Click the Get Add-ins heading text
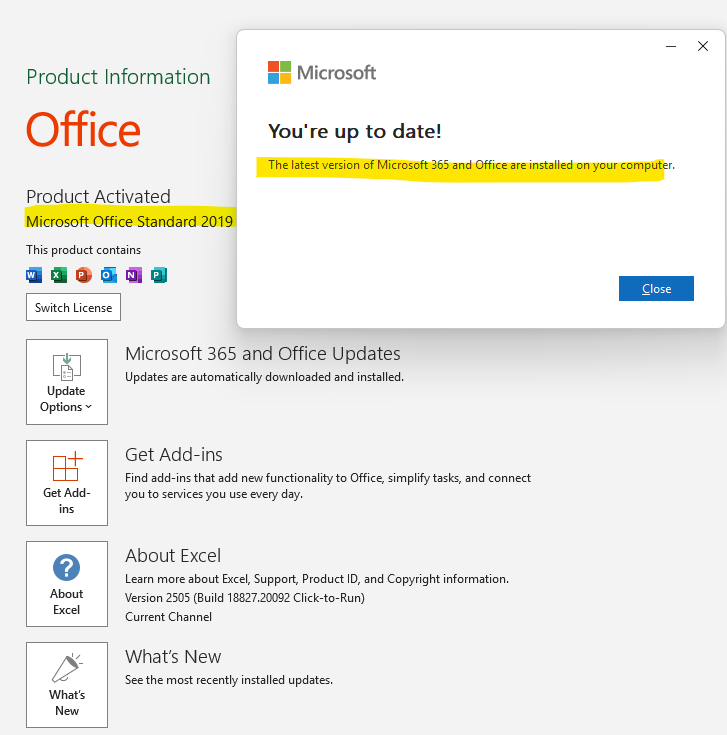This screenshot has width=727, height=735. point(174,455)
